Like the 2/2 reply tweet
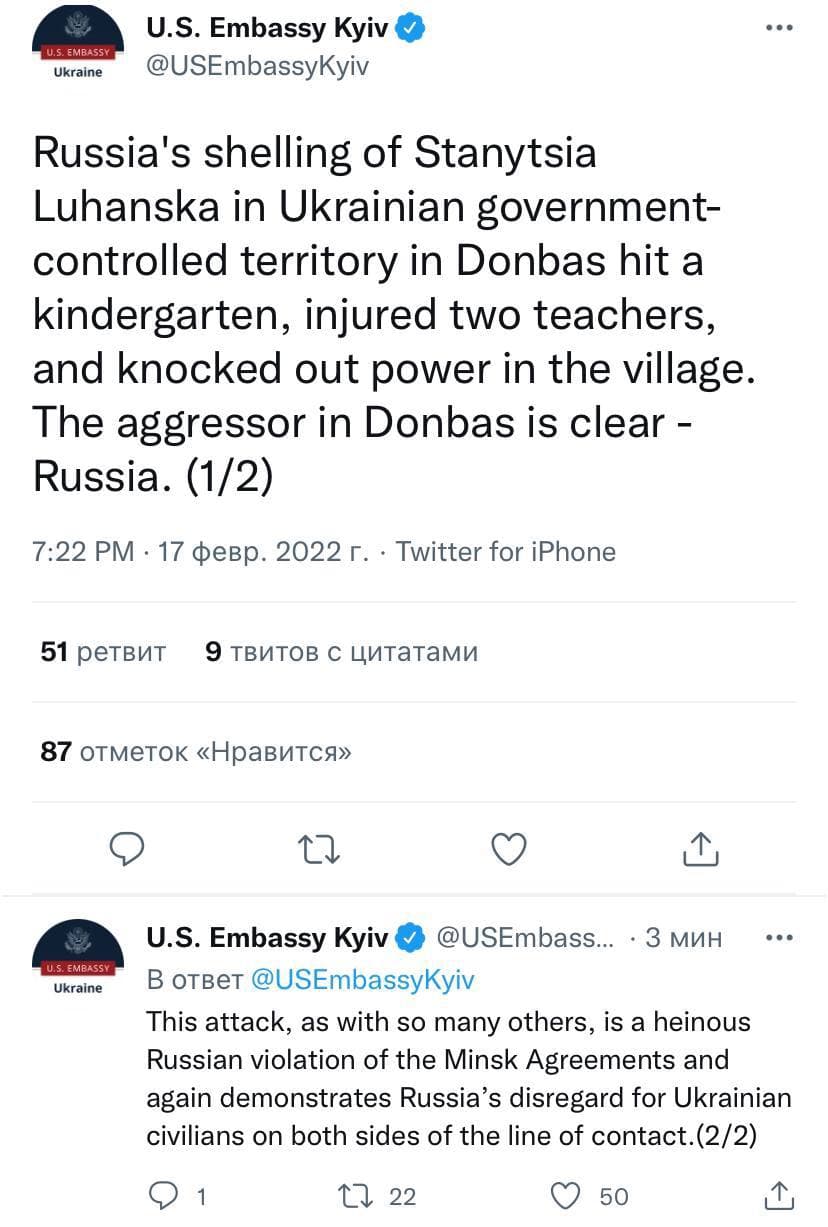Screen dimensions: 828x1227 click(567, 1195)
